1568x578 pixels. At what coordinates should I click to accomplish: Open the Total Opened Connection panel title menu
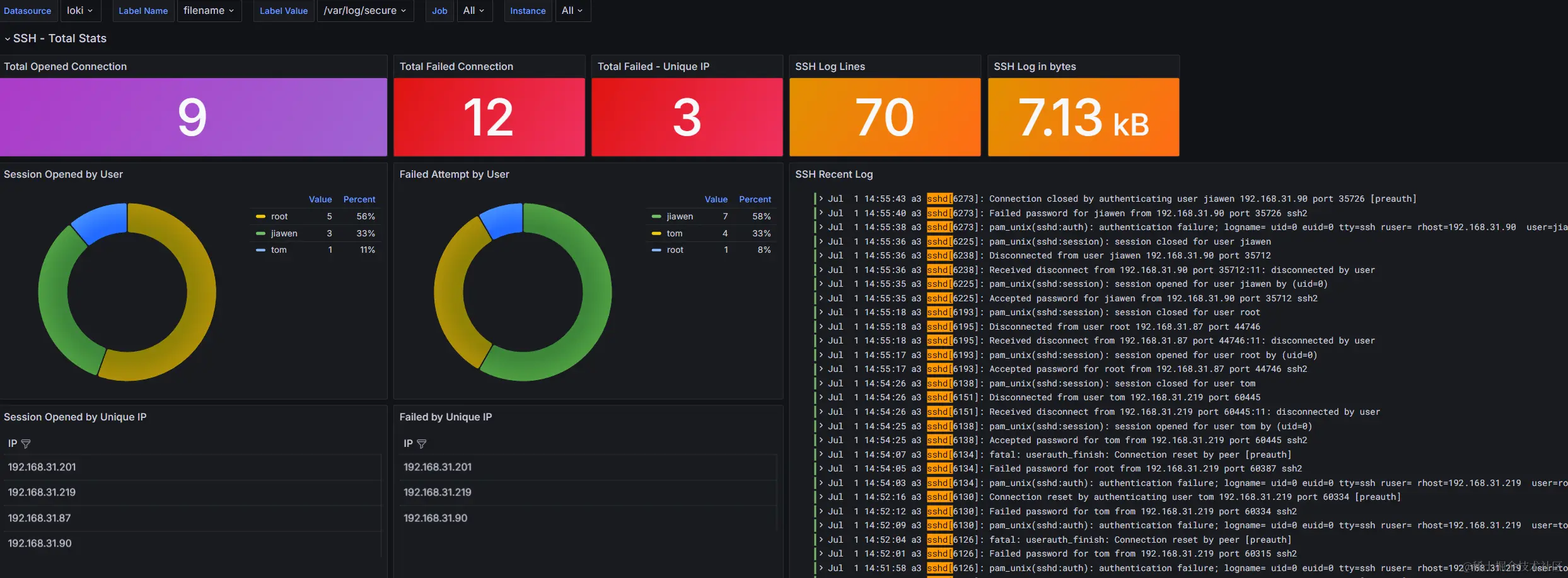click(x=66, y=66)
